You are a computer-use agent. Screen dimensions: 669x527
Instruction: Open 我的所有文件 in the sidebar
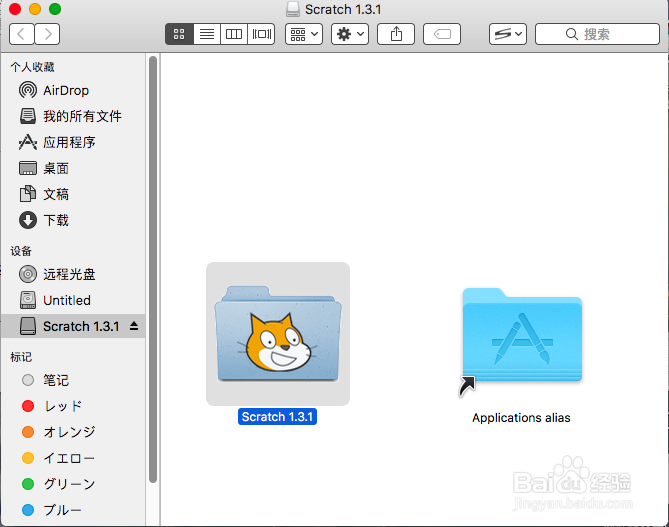coord(73,116)
